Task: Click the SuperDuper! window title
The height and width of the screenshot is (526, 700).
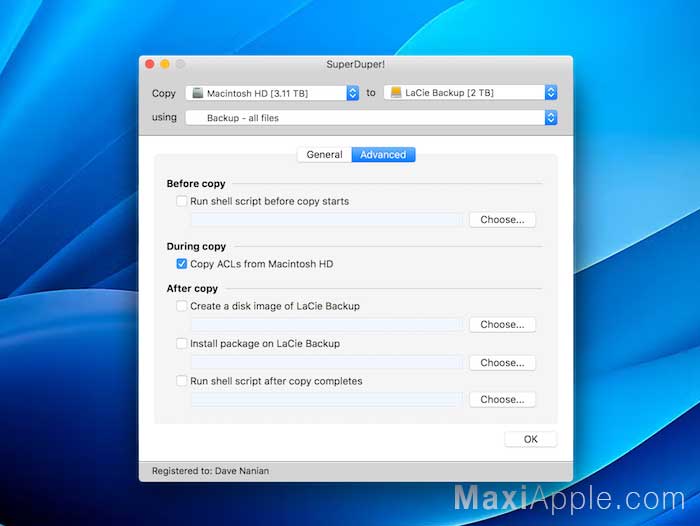Action: pyautogui.click(x=355, y=64)
